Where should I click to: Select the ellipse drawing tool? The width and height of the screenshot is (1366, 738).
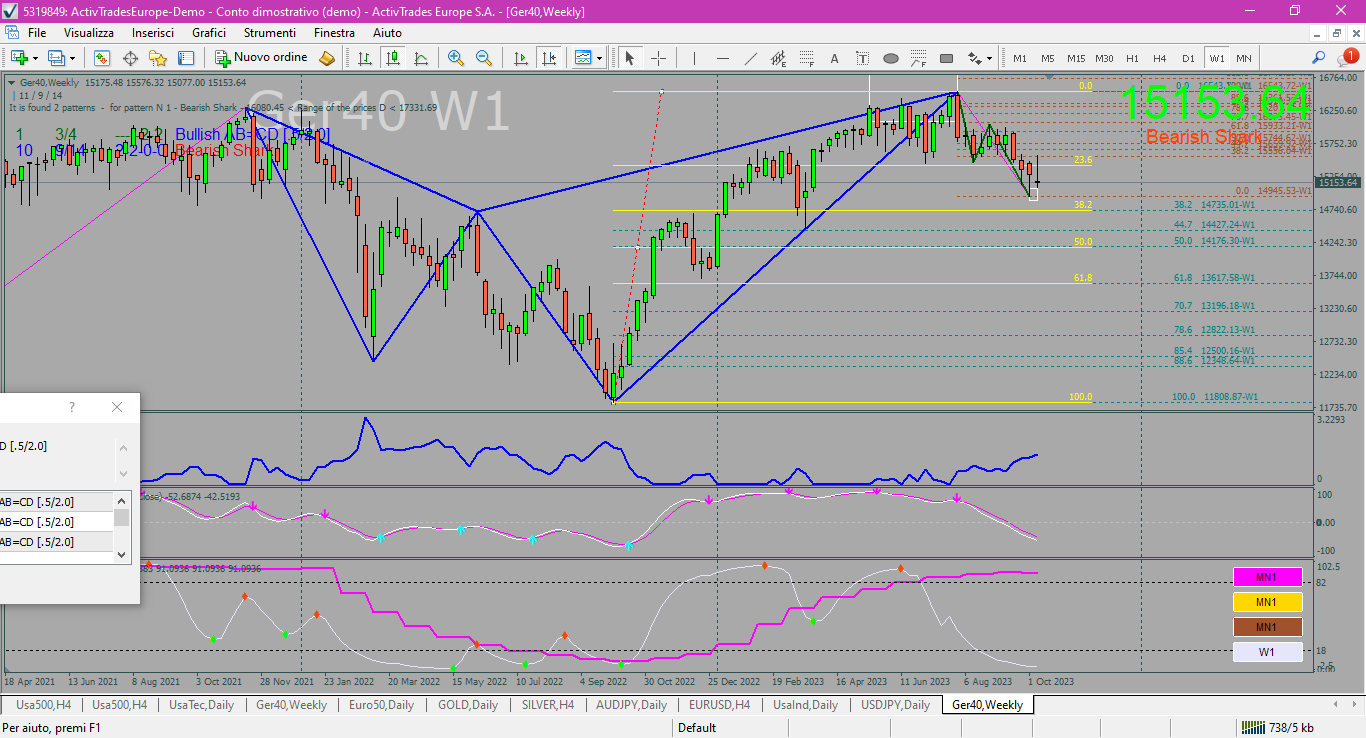point(891,58)
